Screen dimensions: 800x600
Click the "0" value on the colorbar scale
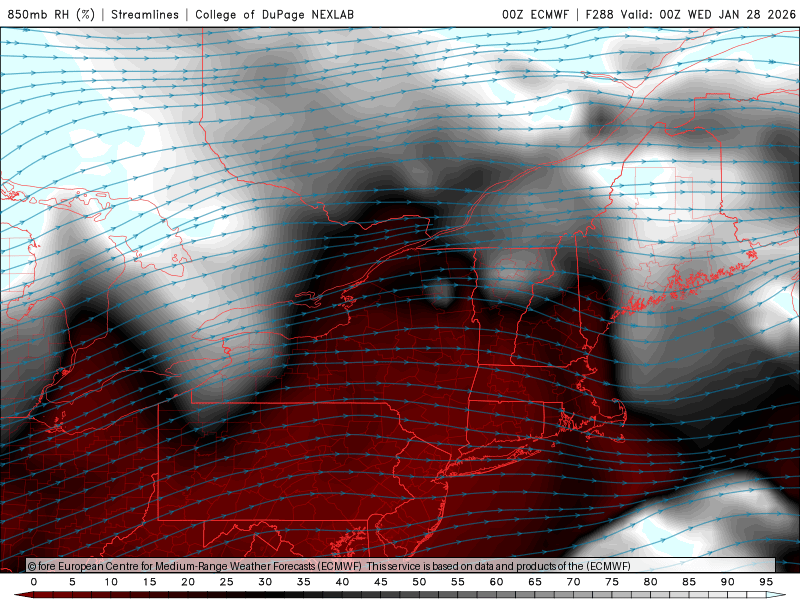point(34,582)
